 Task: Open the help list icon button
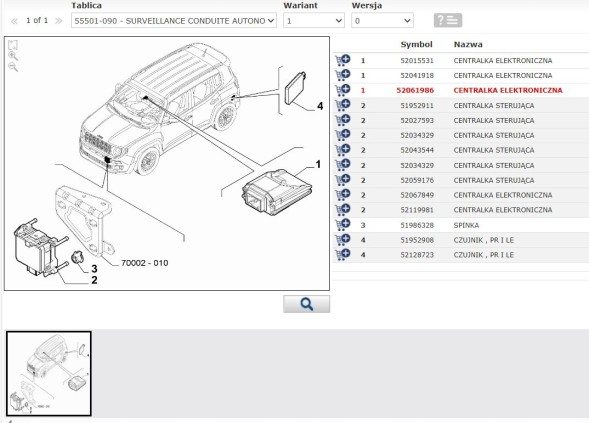click(448, 20)
